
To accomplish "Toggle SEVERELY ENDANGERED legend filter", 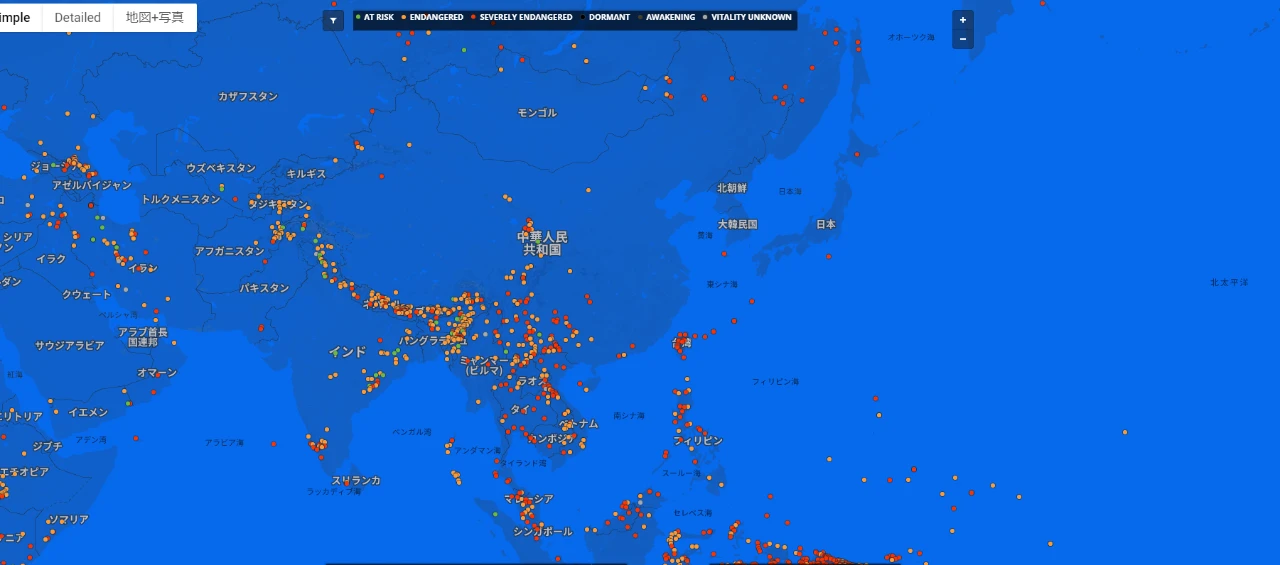I will (x=524, y=18).
